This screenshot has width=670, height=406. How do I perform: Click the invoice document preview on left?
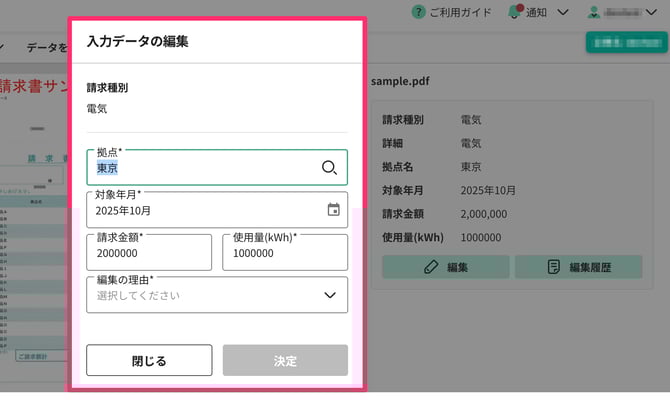[x=33, y=220]
